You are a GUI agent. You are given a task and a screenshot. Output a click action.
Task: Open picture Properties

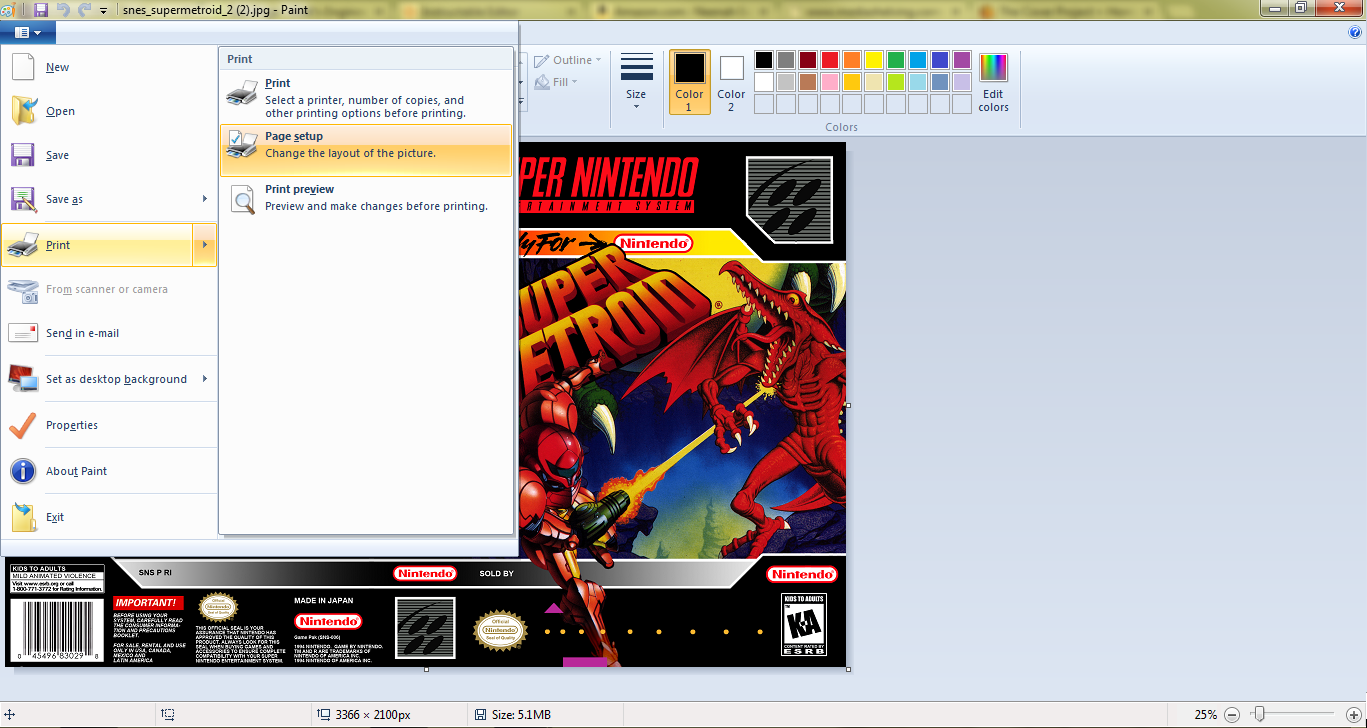[x=109, y=425]
